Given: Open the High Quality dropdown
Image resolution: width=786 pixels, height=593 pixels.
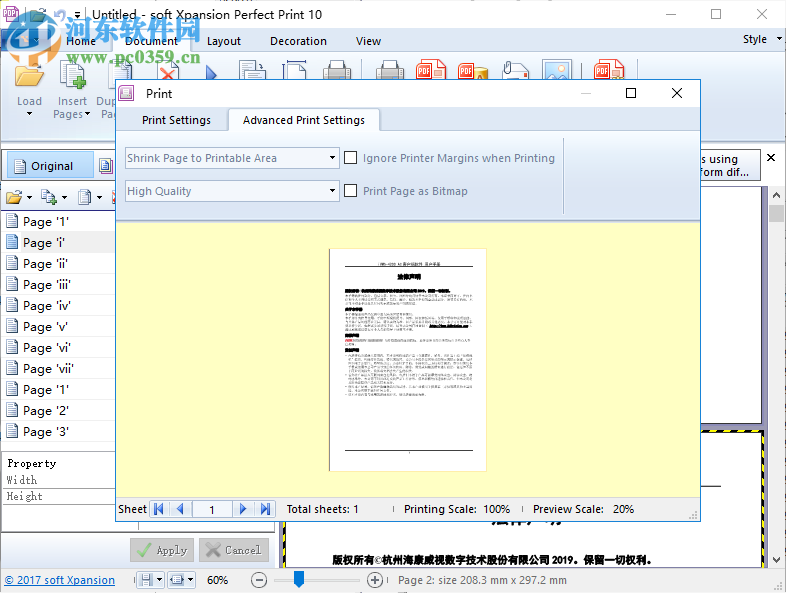Looking at the screenshot, I should tap(332, 191).
